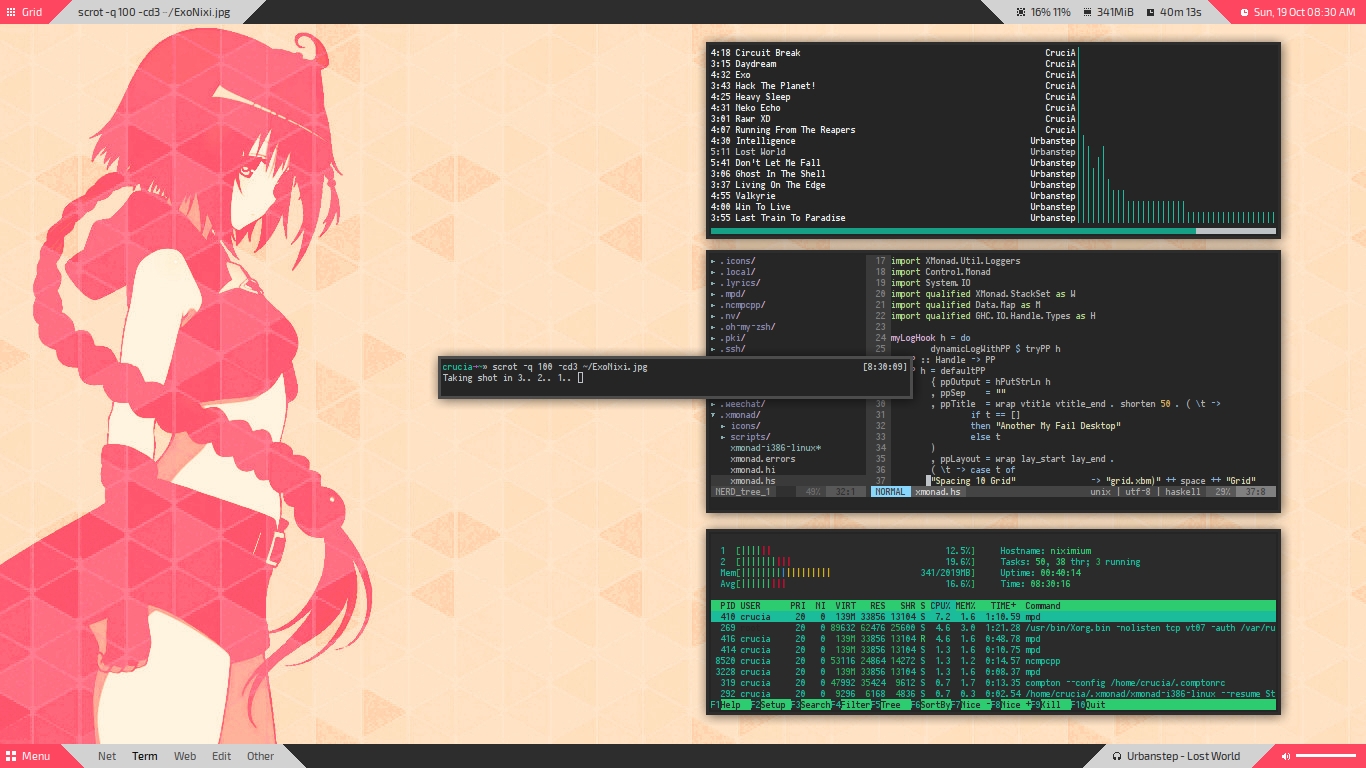Click htop F1 Help button
1366x768 pixels.
pyautogui.click(x=731, y=705)
